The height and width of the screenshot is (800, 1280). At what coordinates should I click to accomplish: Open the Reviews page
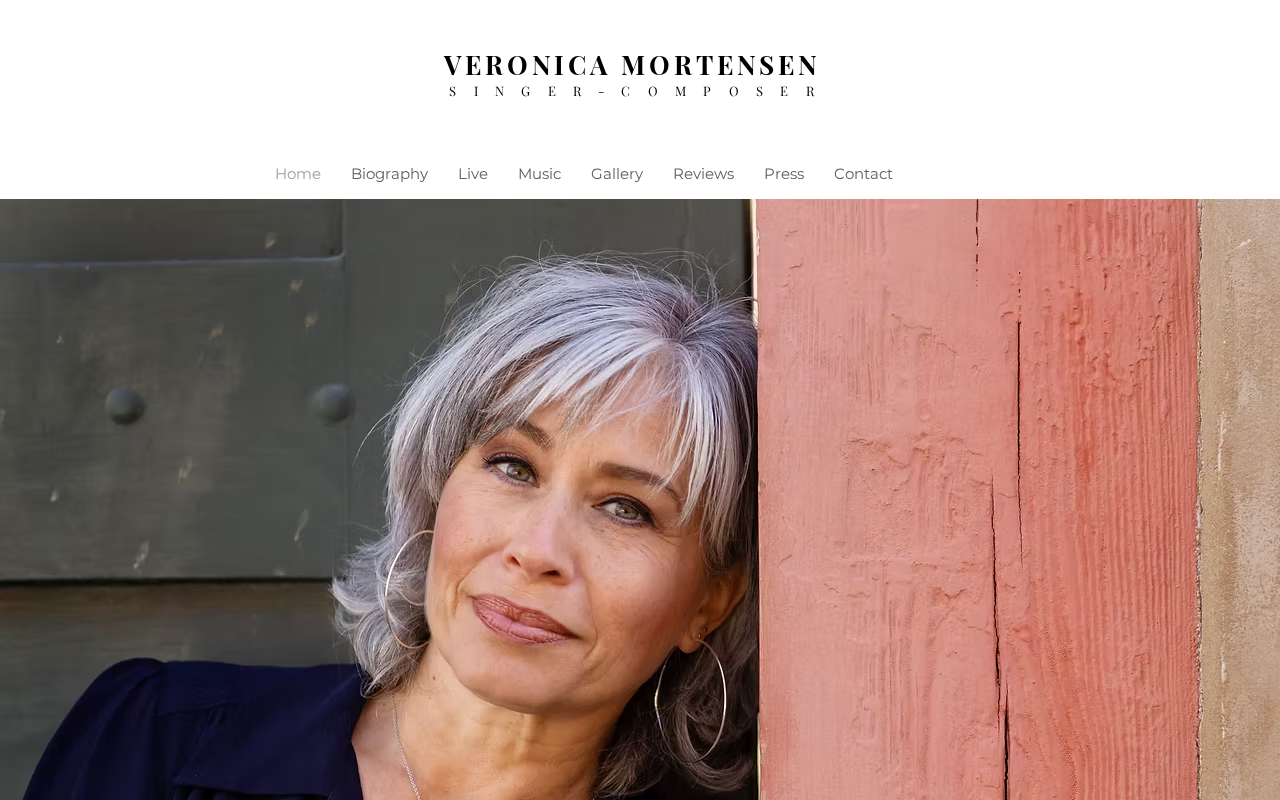703,174
